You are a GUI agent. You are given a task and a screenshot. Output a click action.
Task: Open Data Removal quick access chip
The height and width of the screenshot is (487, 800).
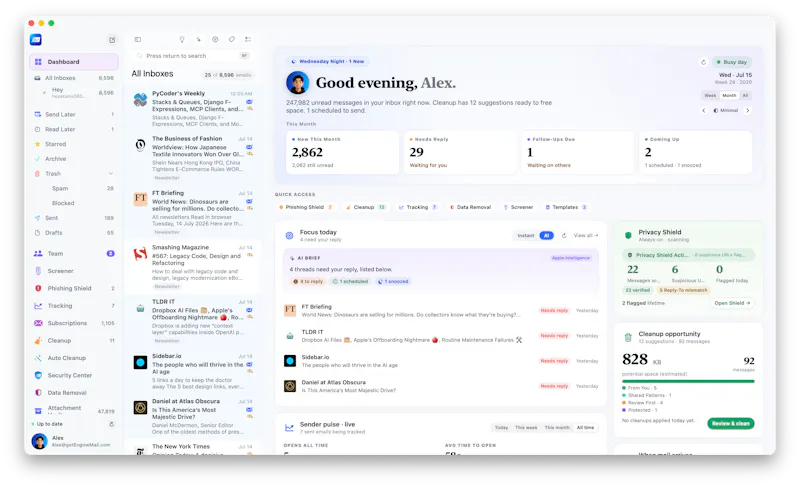pyautogui.click(x=470, y=207)
